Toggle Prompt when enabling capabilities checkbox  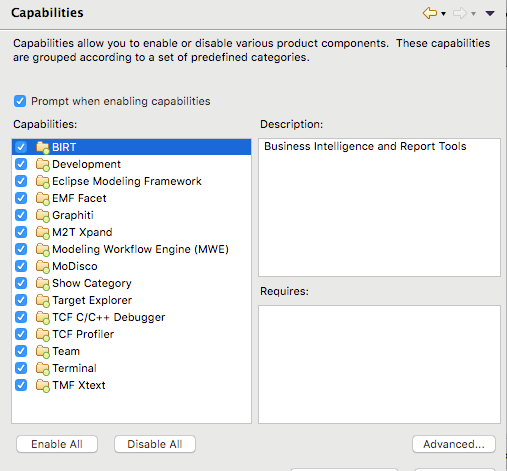(20, 101)
